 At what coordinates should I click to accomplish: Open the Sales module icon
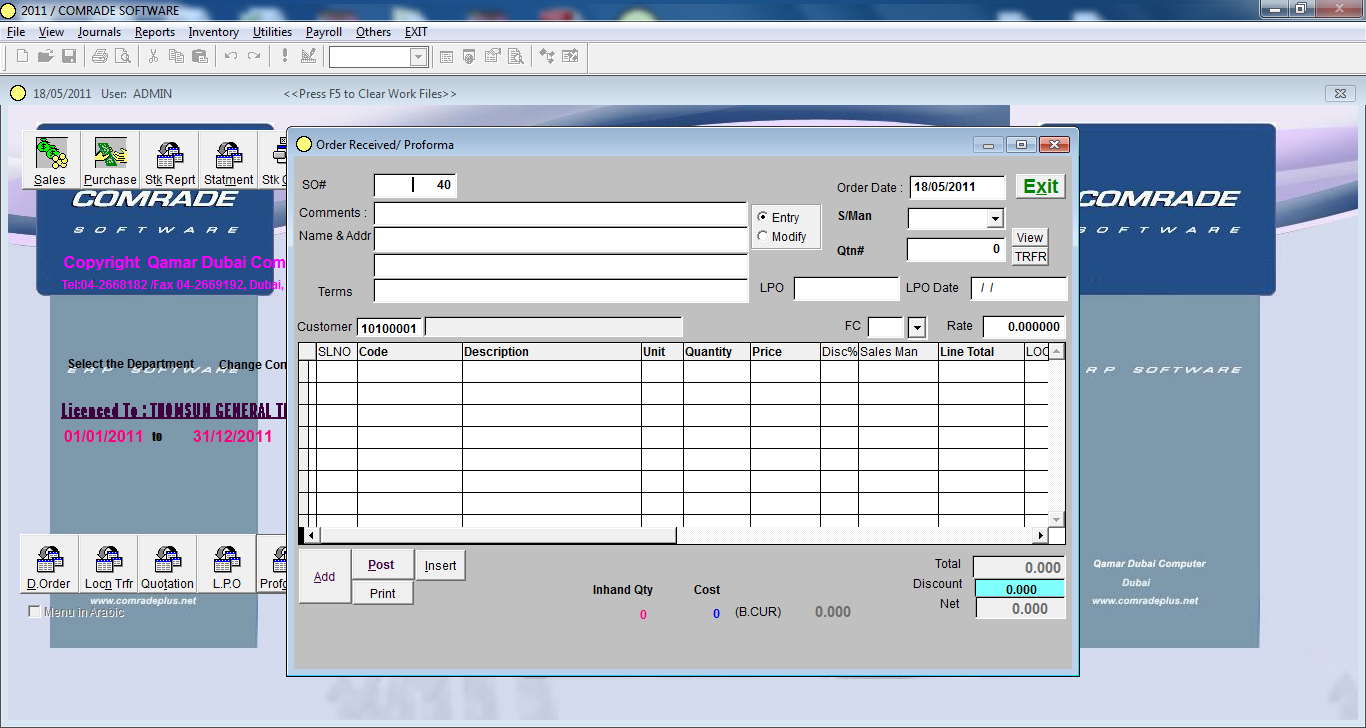coord(51,158)
